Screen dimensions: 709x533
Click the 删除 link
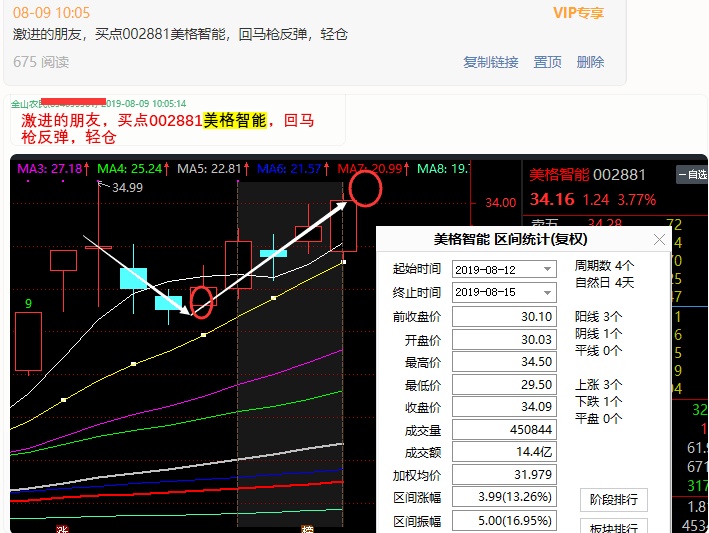[x=591, y=62]
